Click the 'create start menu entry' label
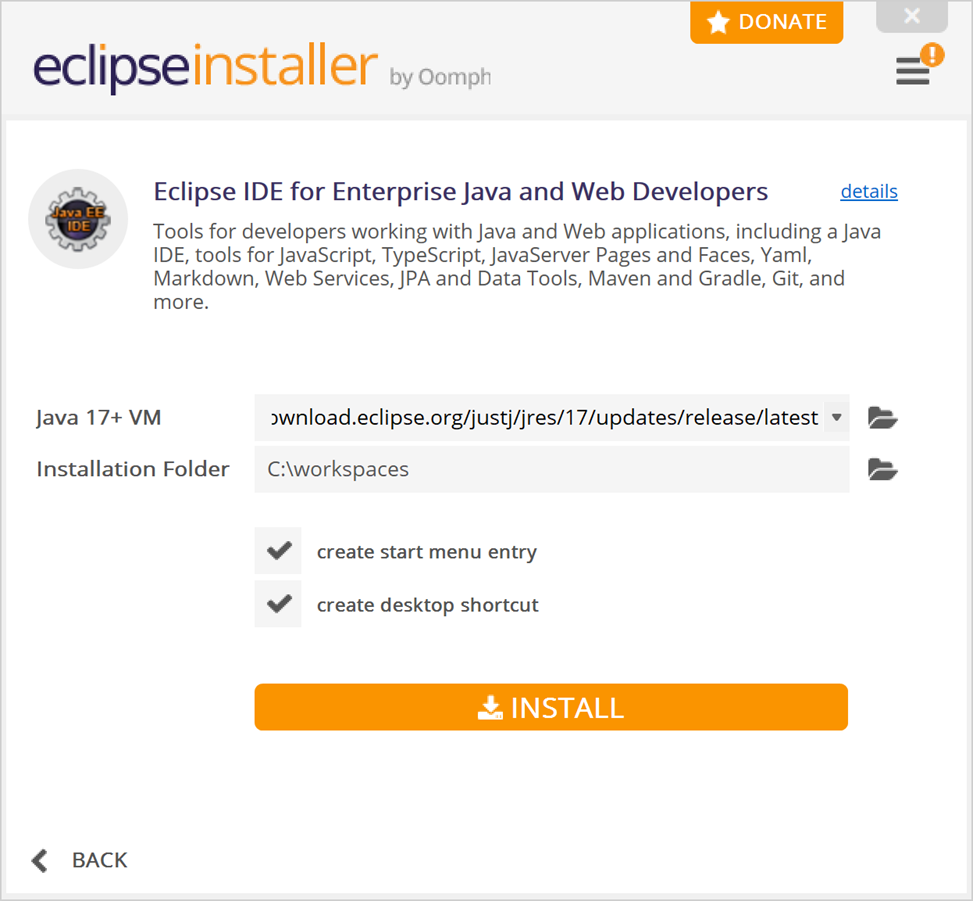This screenshot has width=973, height=901. pyautogui.click(x=426, y=552)
